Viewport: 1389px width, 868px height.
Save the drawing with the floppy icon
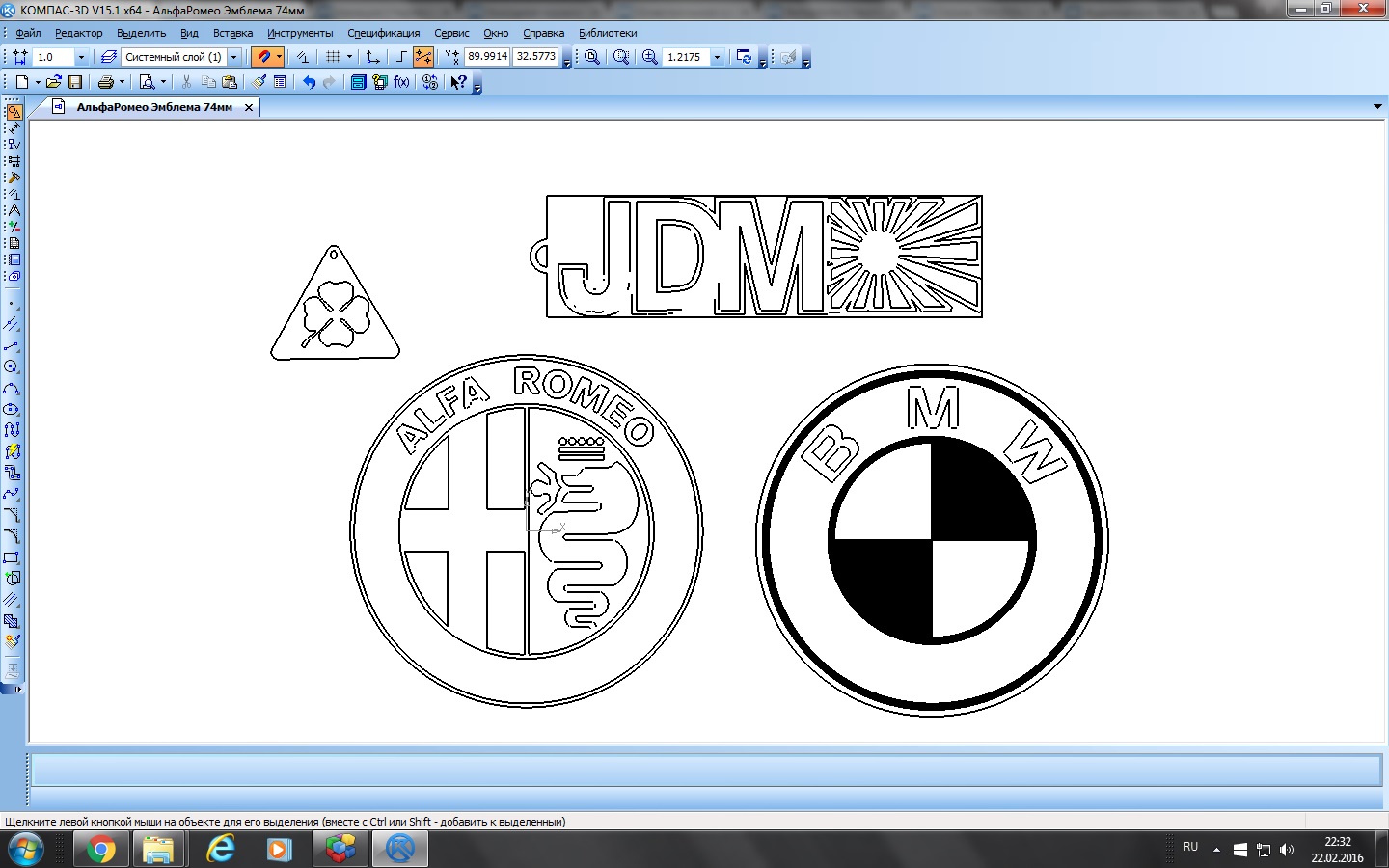pyautogui.click(x=75, y=82)
